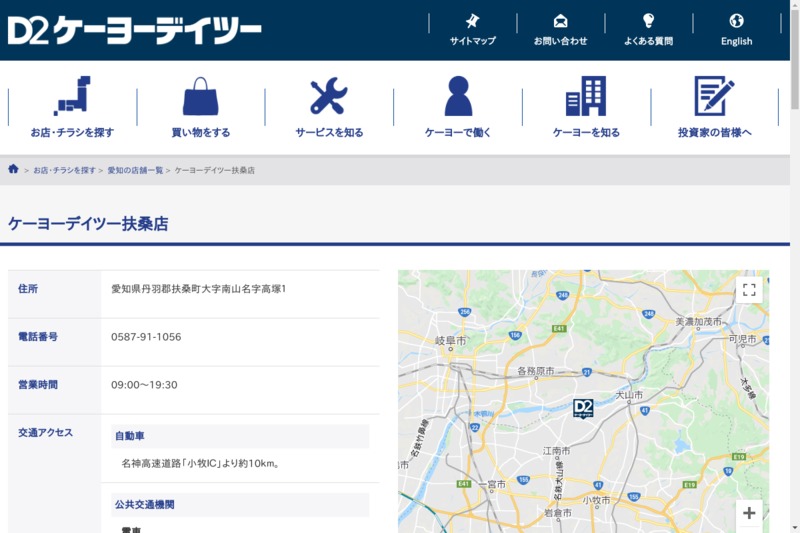Click the wrench and screwdriver service icon

click(x=329, y=95)
